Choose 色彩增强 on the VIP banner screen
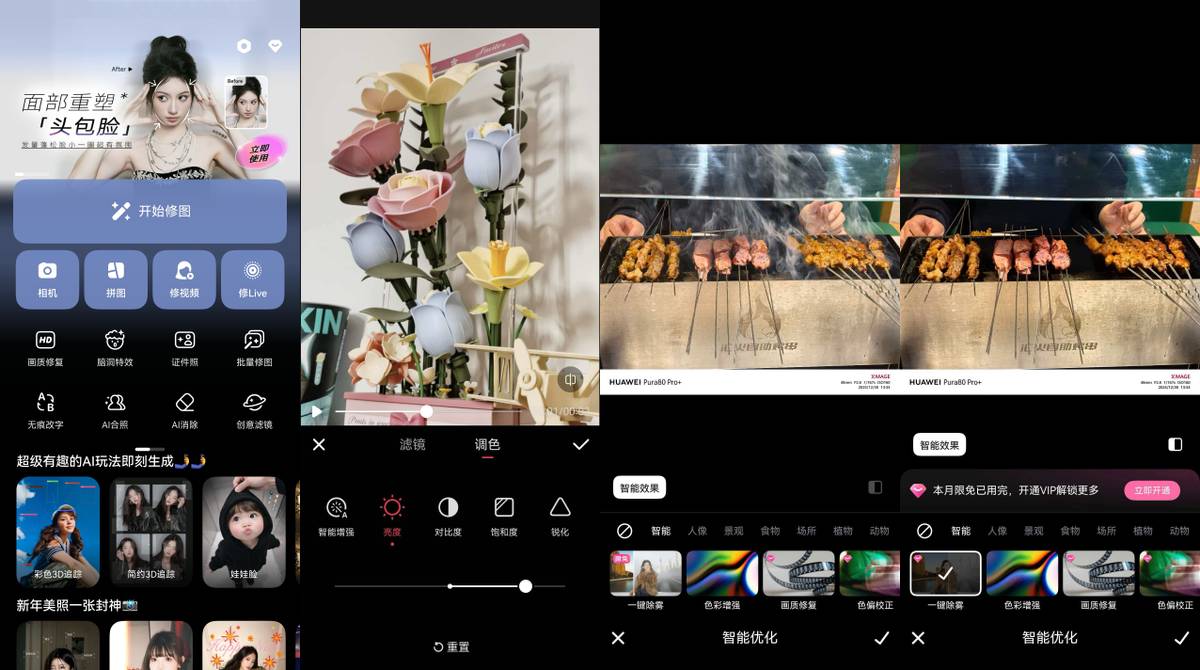The height and width of the screenshot is (670, 1200). point(1022,573)
